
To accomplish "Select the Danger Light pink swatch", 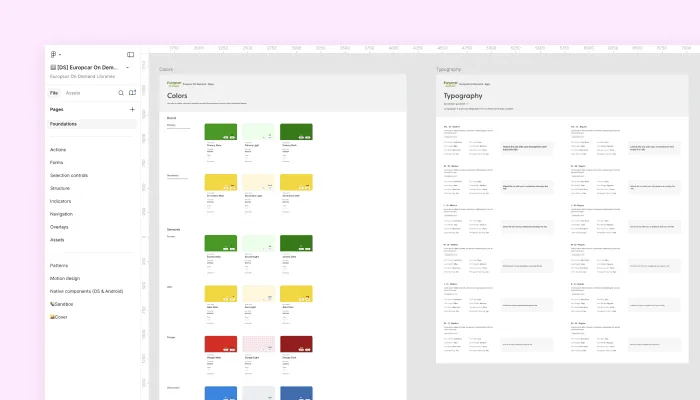I will (258, 344).
